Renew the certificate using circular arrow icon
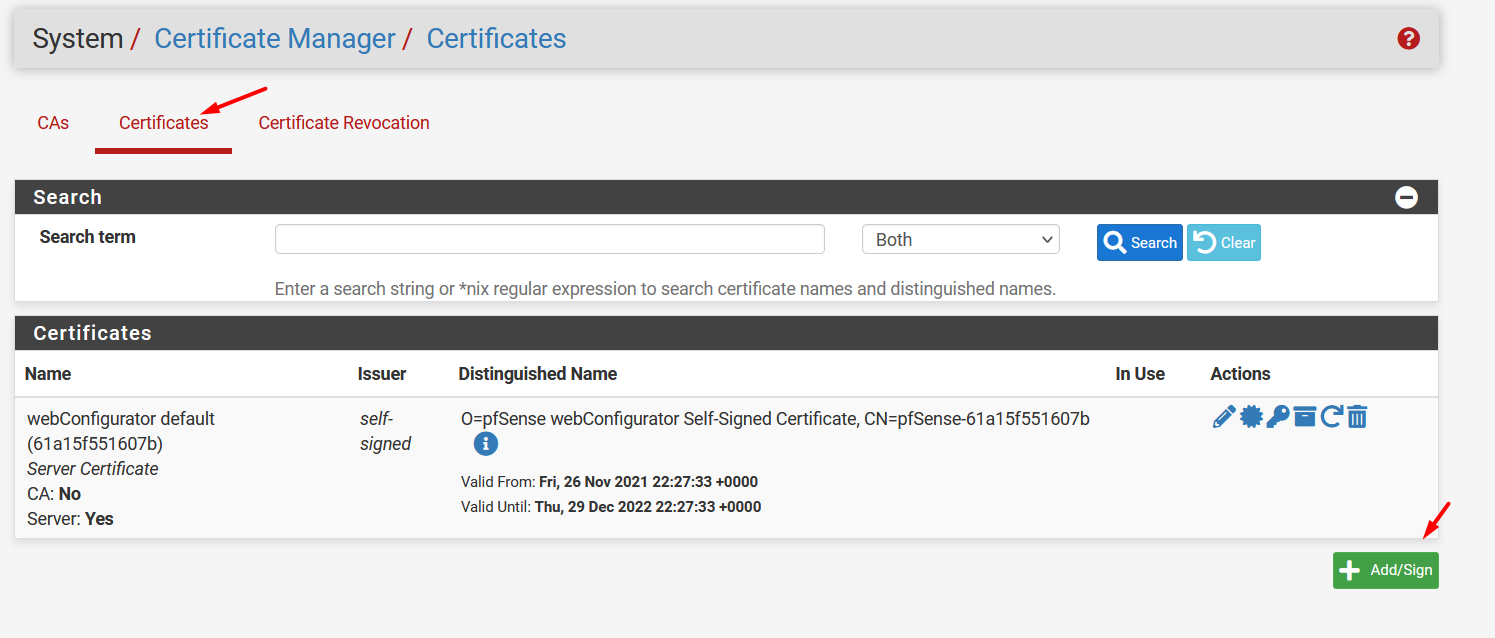1495x638 pixels. pyautogui.click(x=1330, y=417)
